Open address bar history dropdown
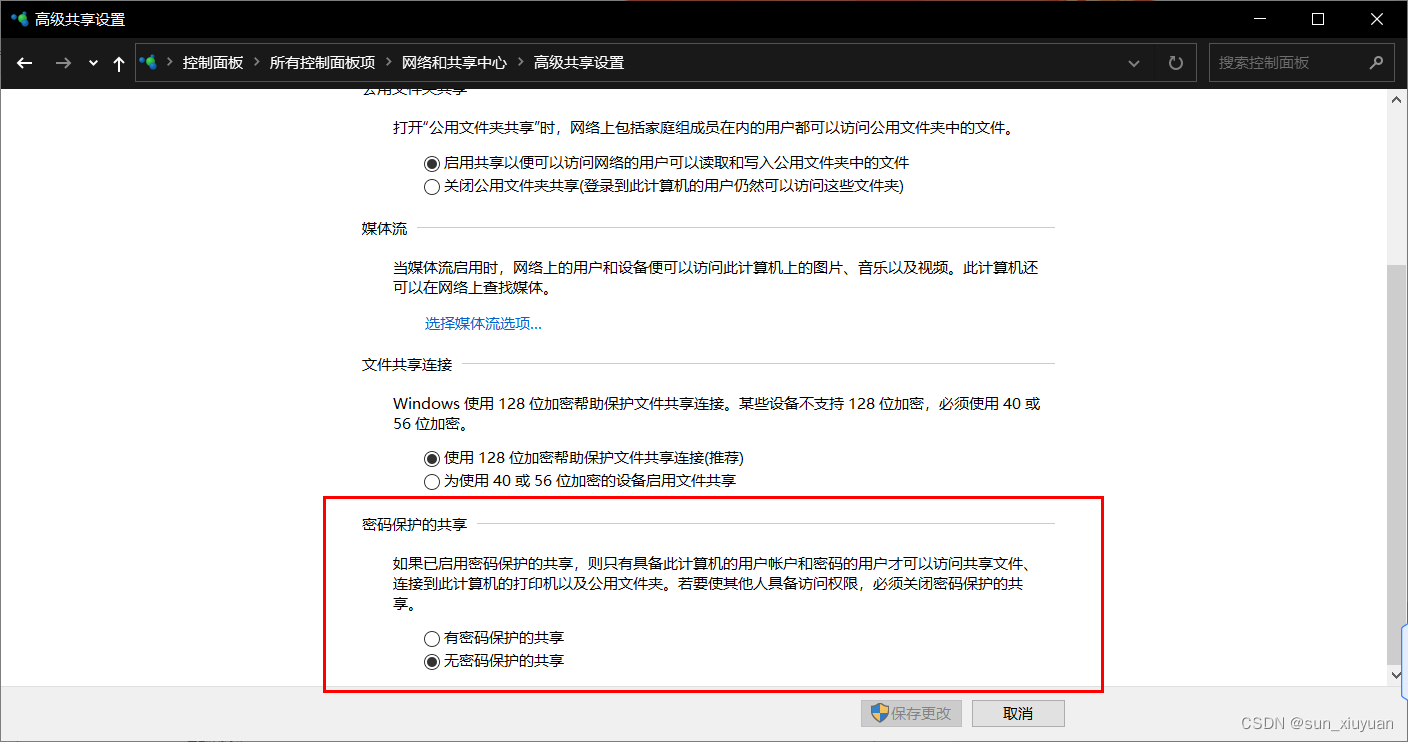The image size is (1408, 742). point(1134,63)
